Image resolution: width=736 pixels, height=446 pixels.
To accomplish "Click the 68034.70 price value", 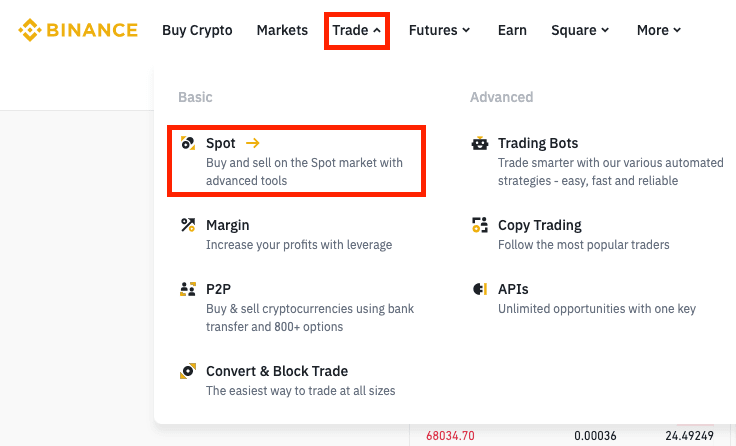I will 450,436.
